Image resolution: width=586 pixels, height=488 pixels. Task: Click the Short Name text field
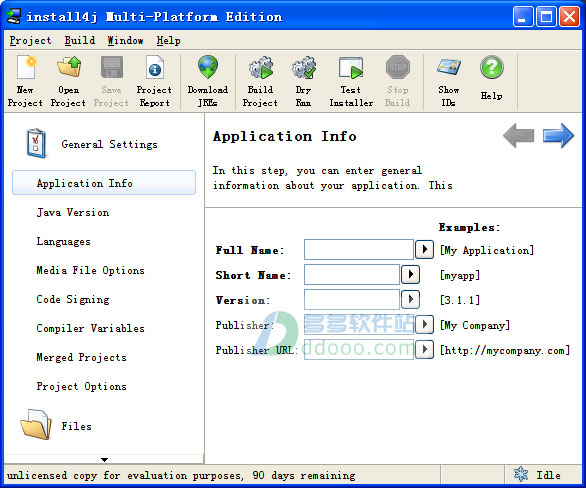click(352, 274)
